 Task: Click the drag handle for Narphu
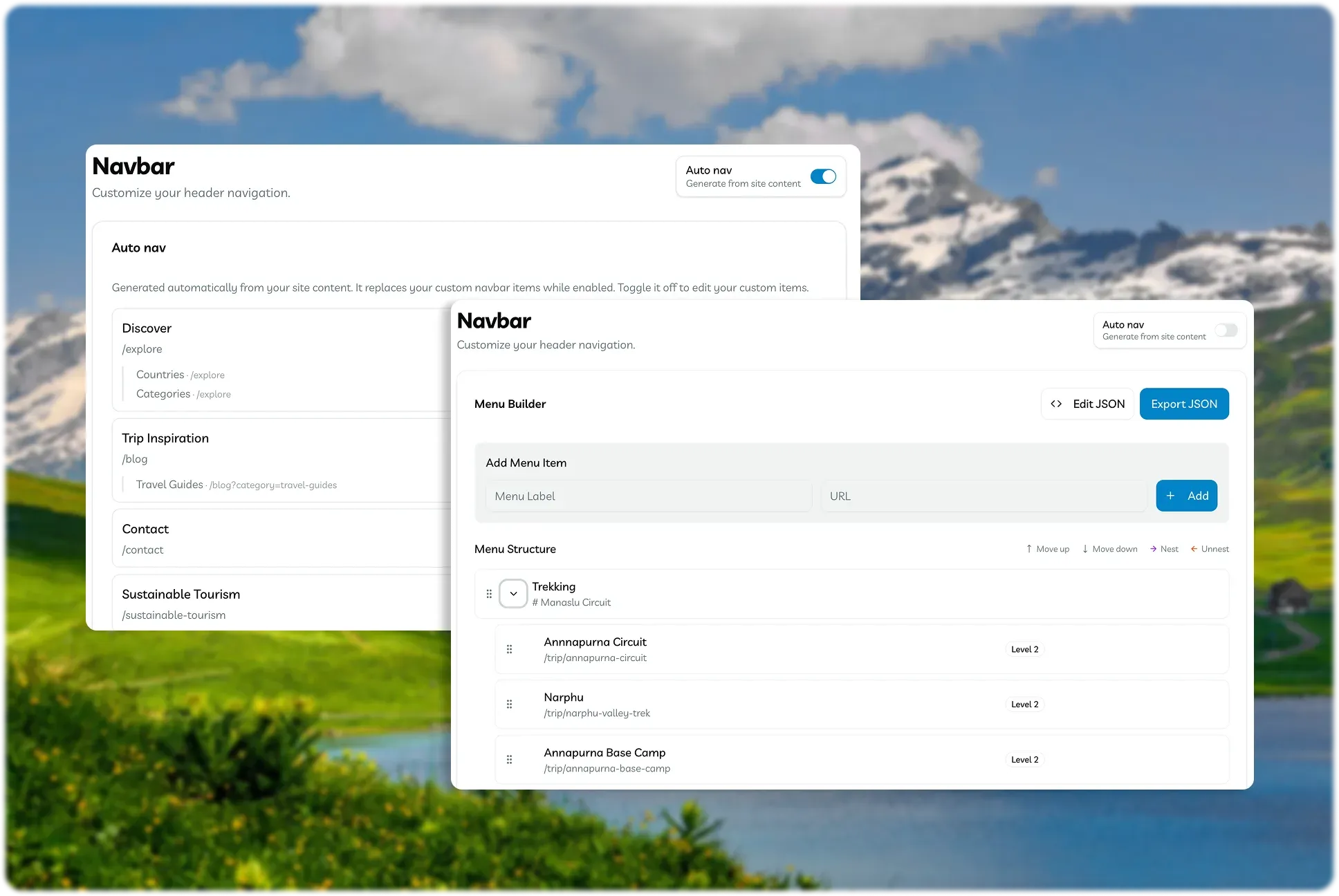click(x=509, y=704)
